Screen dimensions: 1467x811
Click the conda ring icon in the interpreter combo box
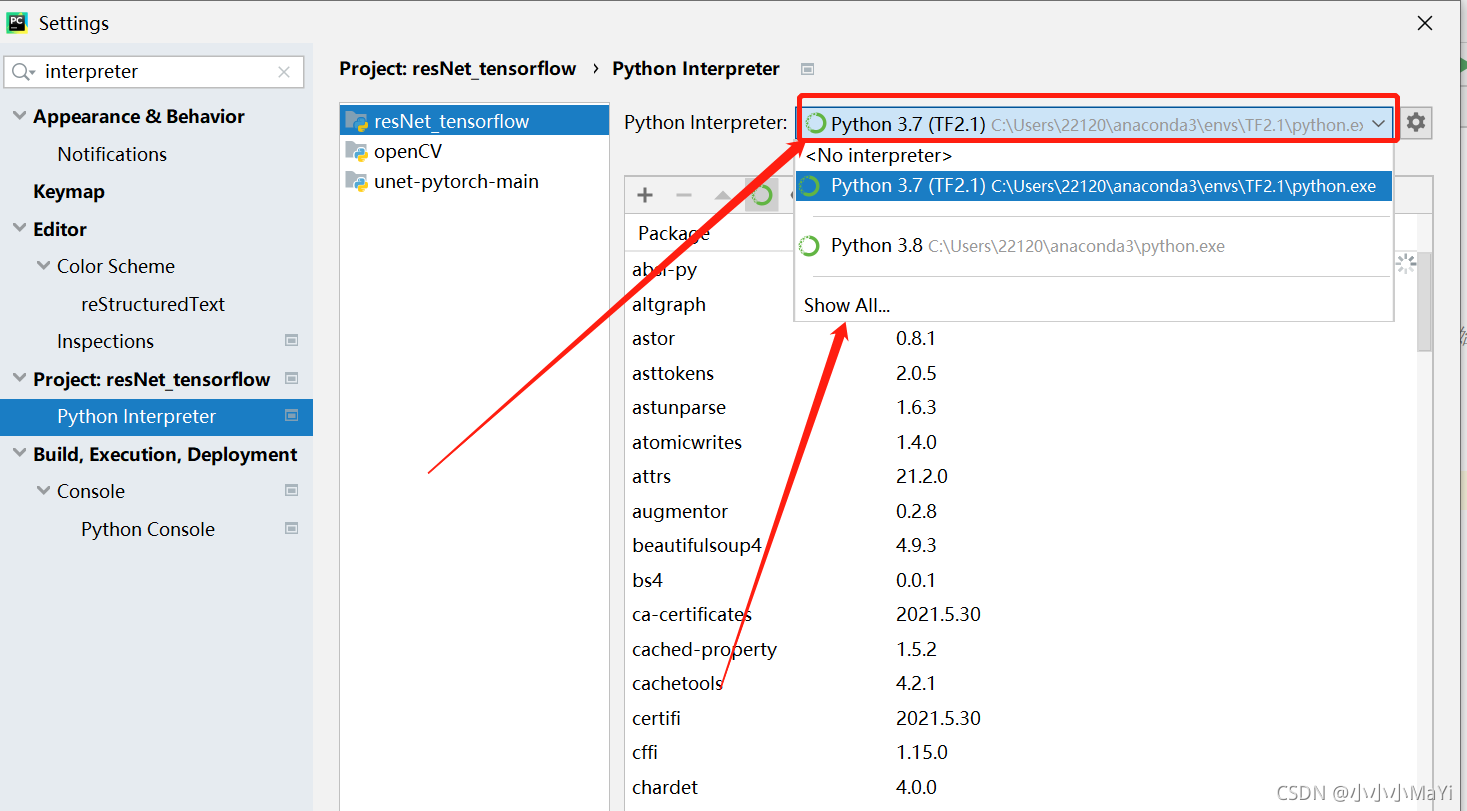[x=816, y=124]
